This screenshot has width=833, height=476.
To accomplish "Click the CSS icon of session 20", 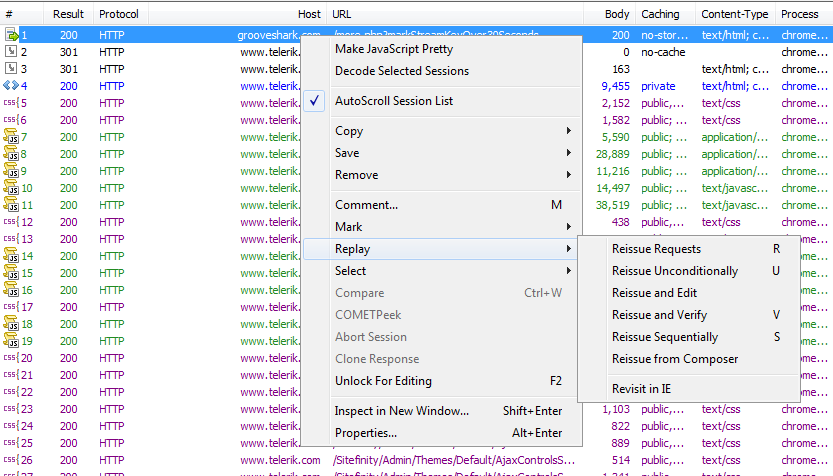I will [11, 358].
